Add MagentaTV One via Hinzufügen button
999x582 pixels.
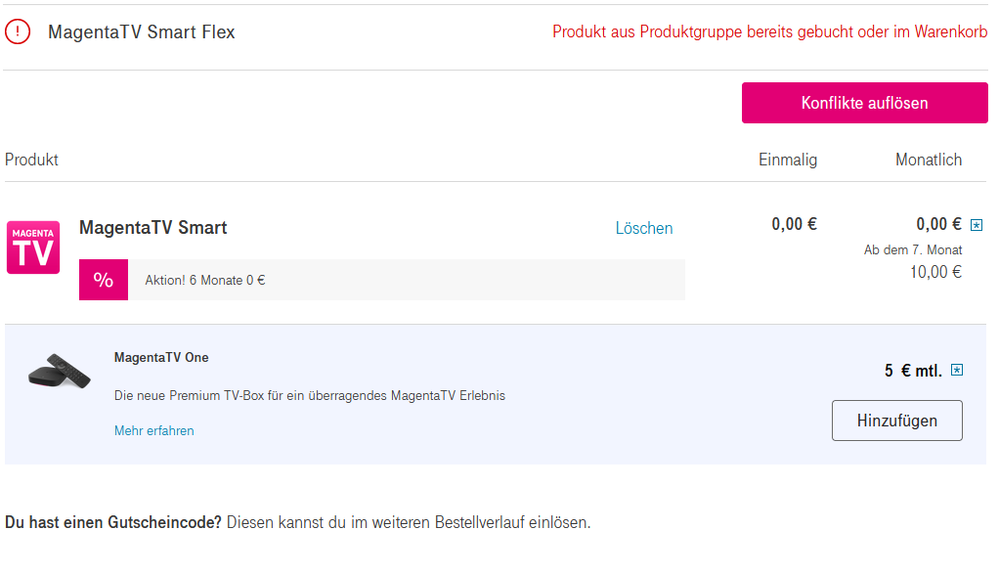coord(897,420)
